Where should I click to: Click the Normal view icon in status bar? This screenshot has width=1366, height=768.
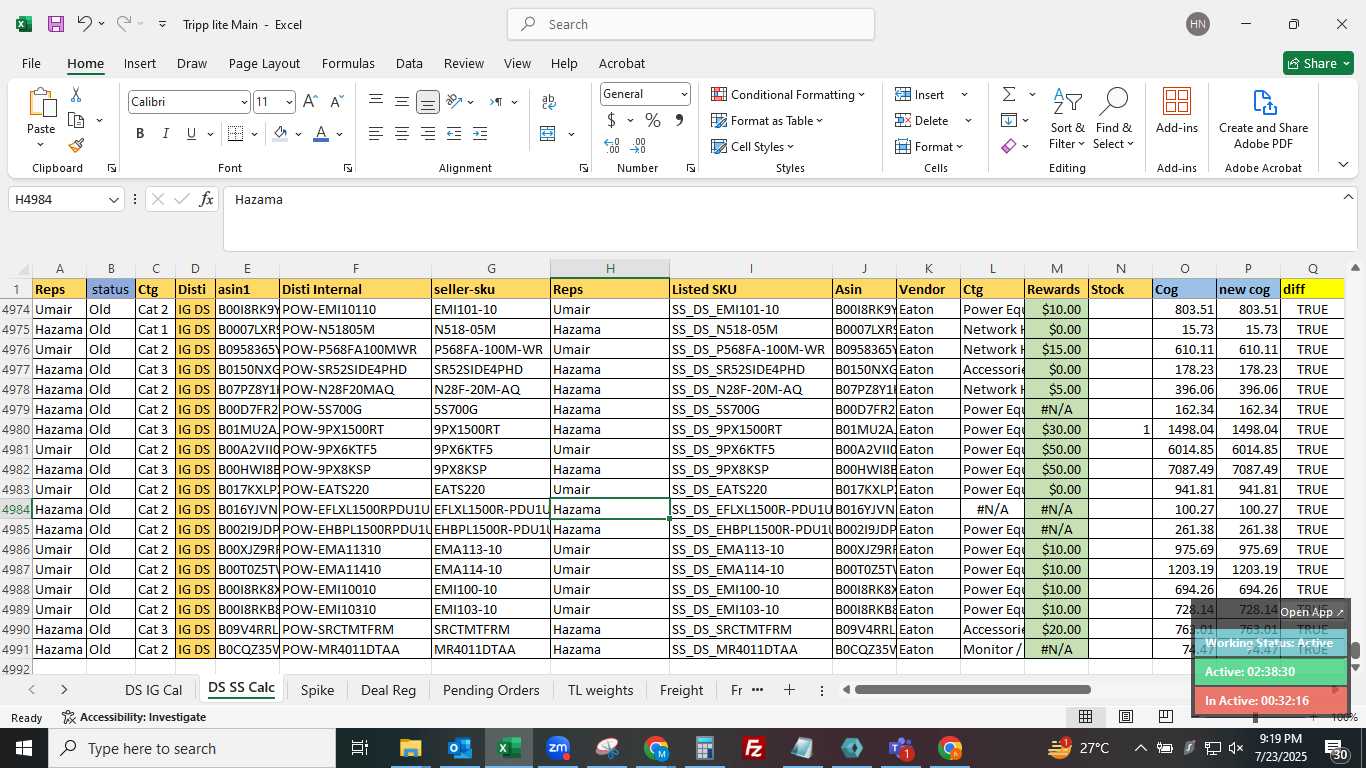pyautogui.click(x=1085, y=716)
